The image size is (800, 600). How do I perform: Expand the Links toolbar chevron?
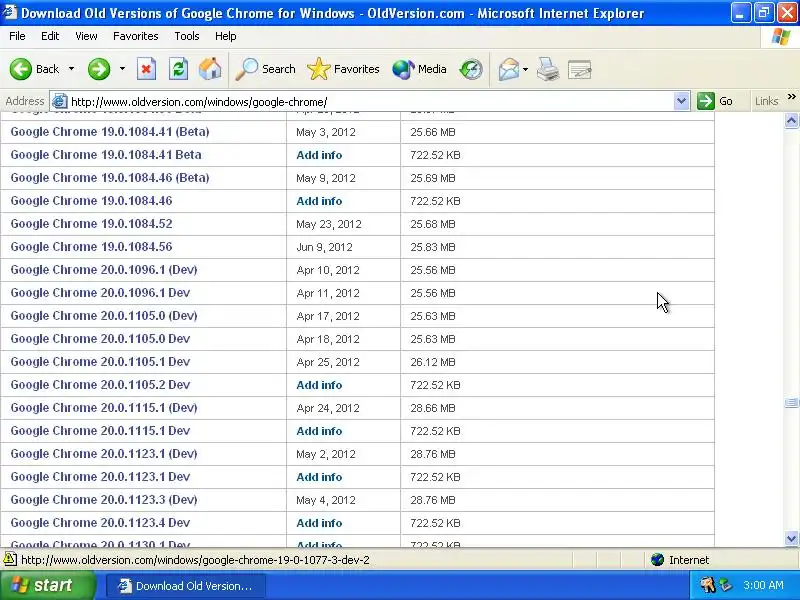tap(791, 96)
